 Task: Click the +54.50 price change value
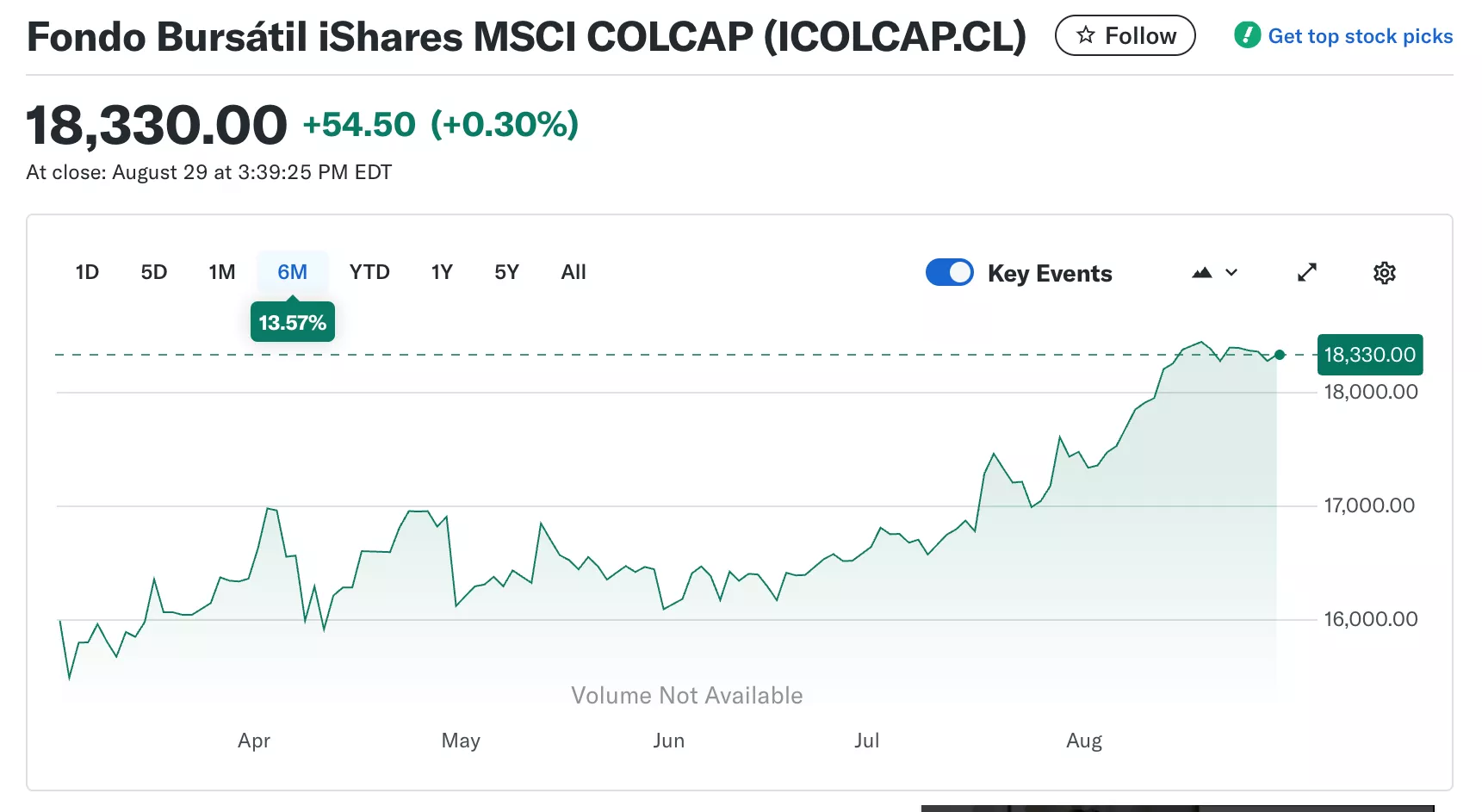click(x=359, y=125)
